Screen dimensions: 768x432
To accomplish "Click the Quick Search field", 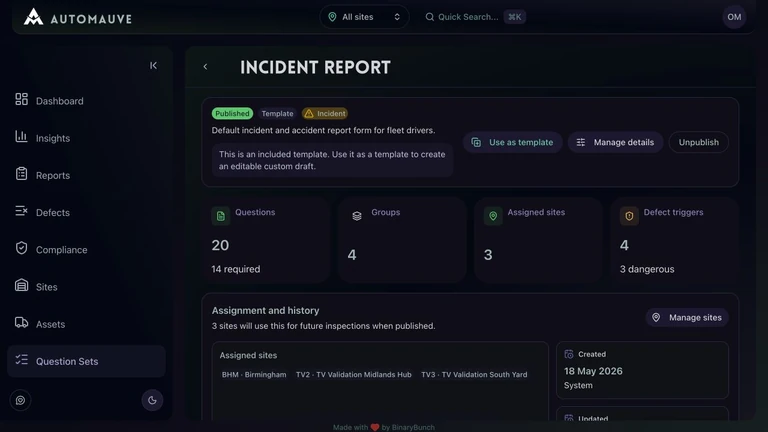I will [x=475, y=17].
